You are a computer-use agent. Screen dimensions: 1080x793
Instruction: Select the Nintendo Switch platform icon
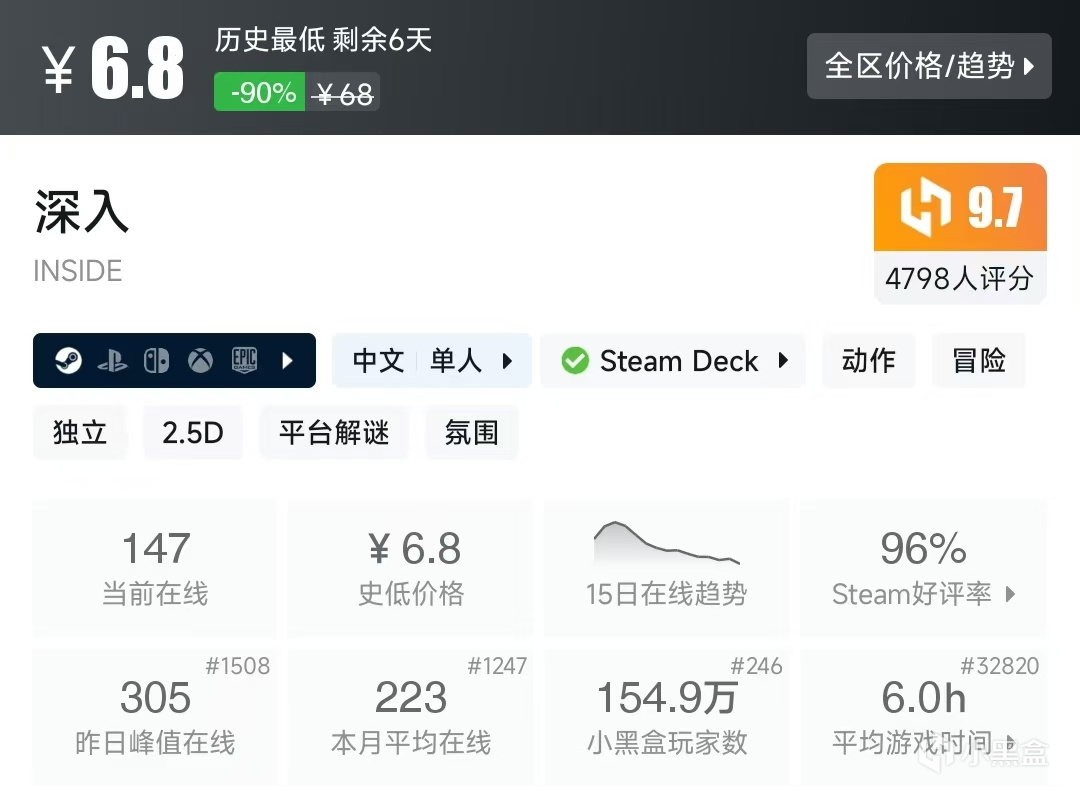click(156, 360)
